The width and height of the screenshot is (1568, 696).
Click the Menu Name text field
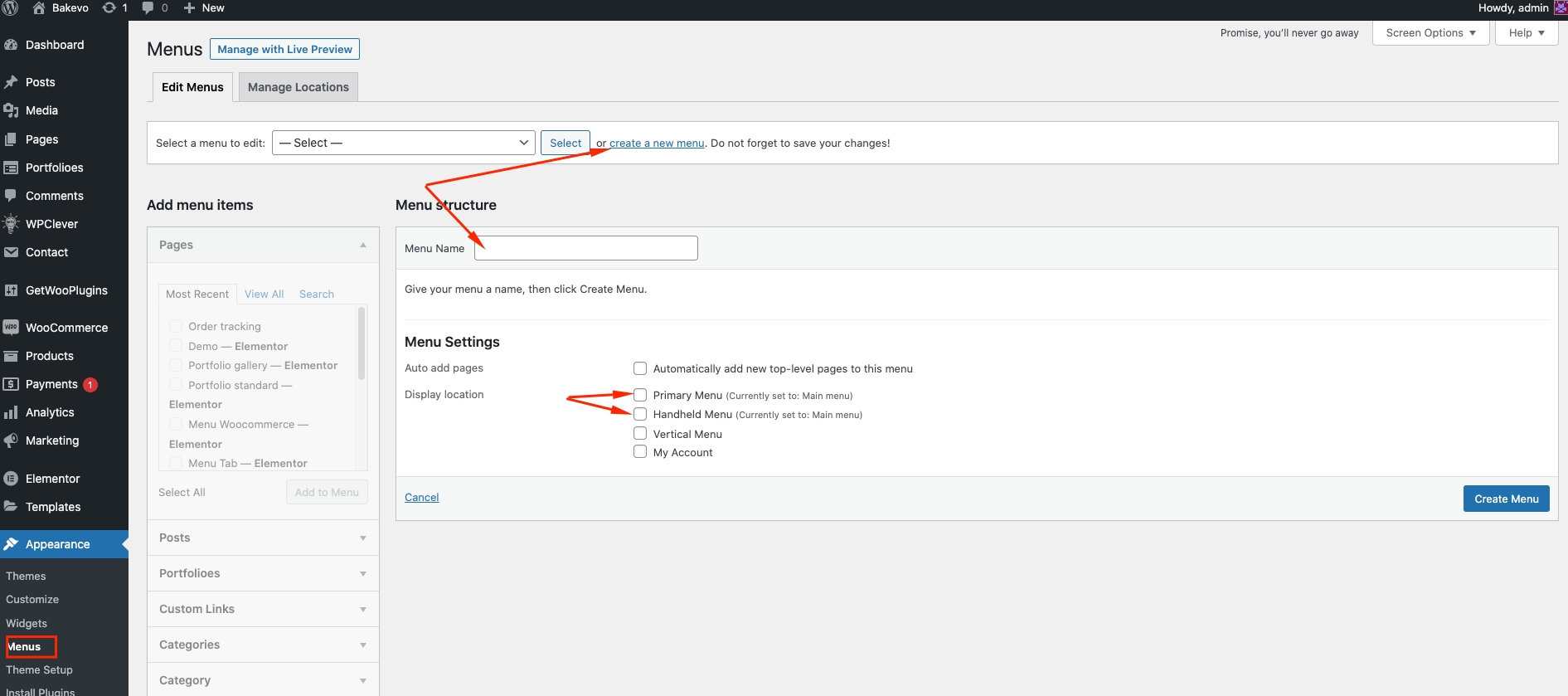586,248
